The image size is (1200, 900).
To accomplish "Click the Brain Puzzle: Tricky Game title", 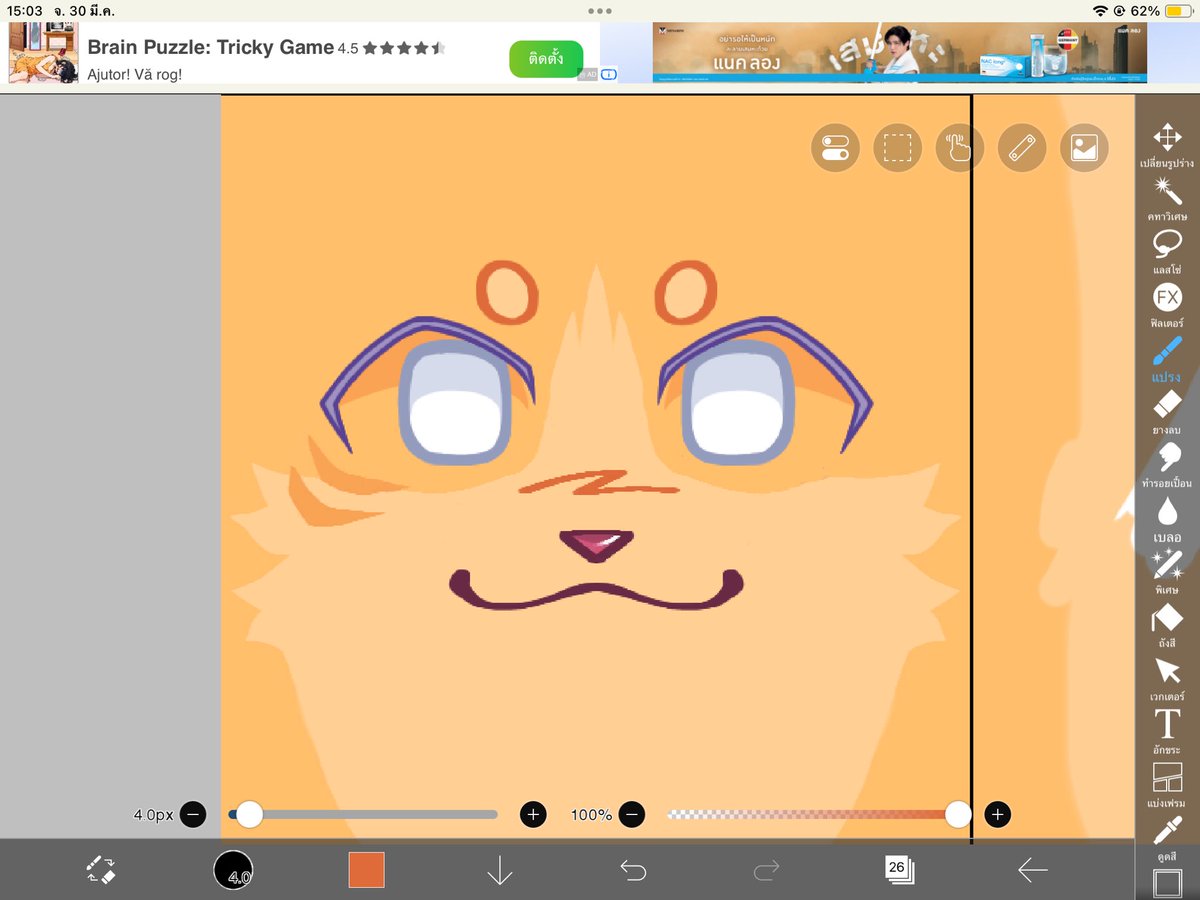I will point(210,47).
